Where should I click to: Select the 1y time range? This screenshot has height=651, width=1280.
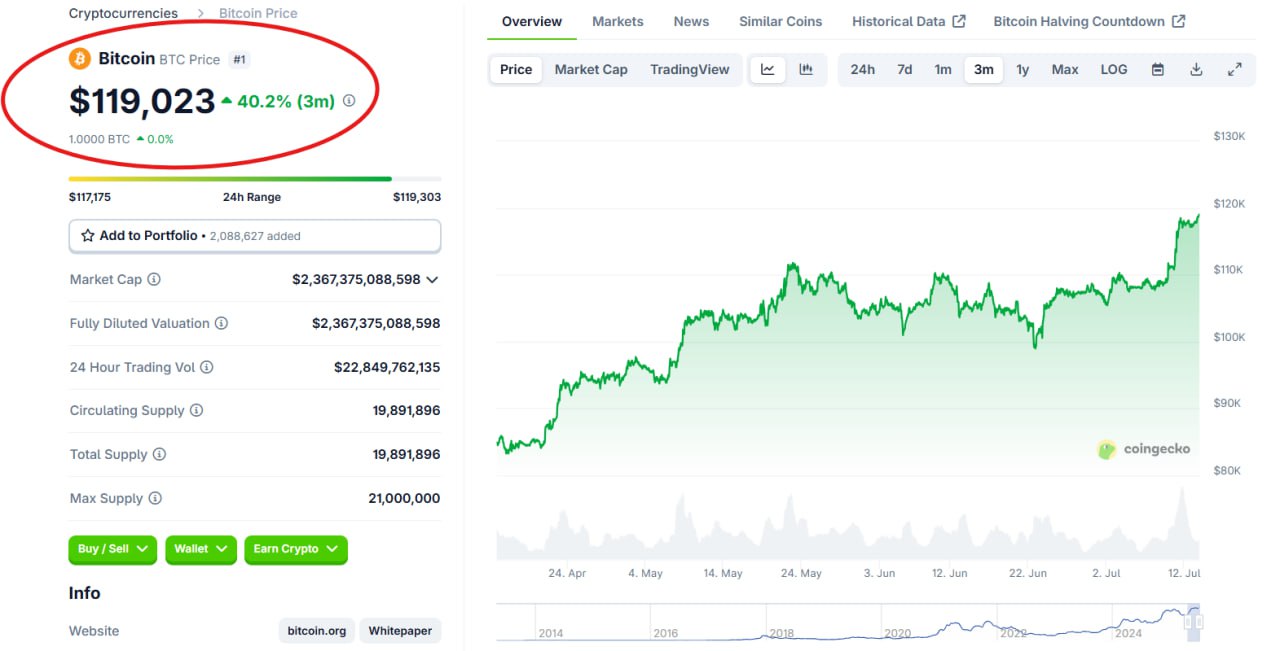click(x=1022, y=70)
